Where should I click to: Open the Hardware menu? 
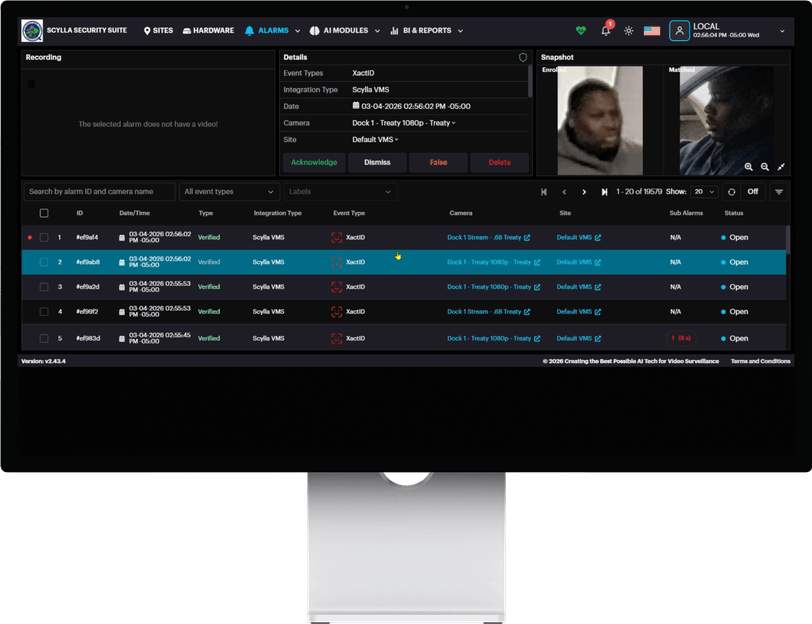[x=208, y=31]
